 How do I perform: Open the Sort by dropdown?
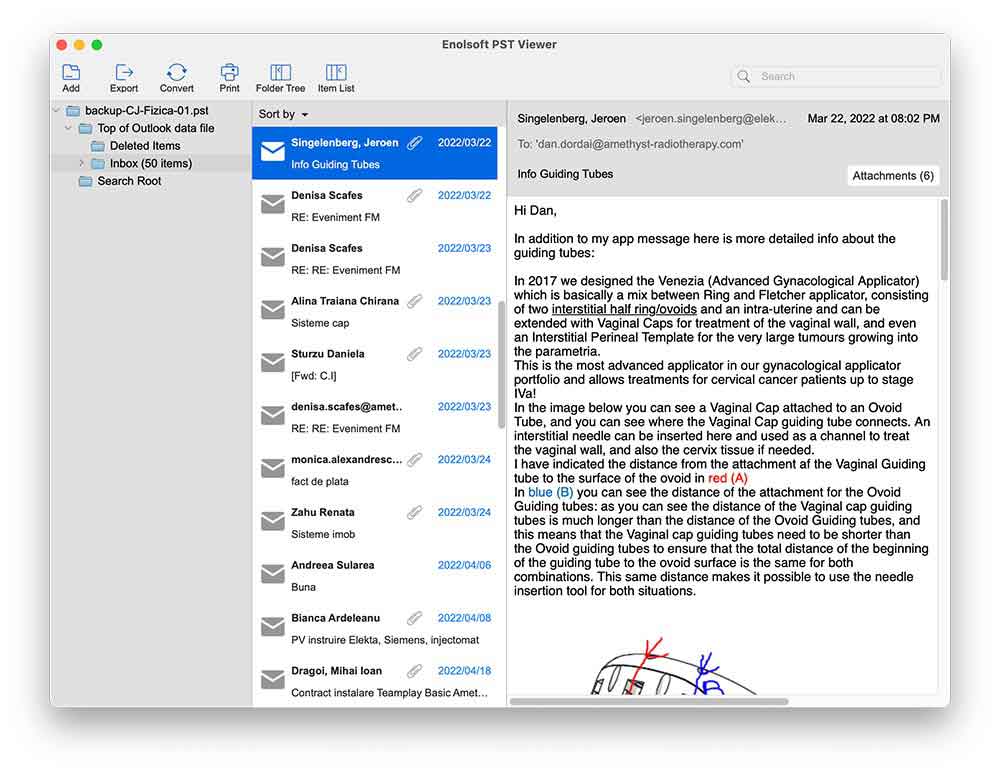coord(283,114)
